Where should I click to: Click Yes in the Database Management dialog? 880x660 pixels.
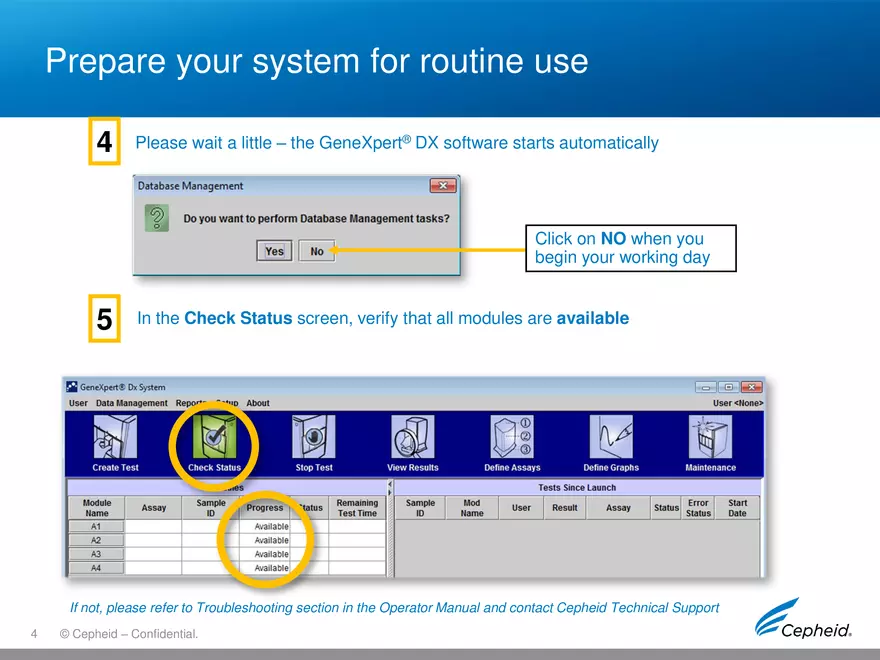coord(274,251)
